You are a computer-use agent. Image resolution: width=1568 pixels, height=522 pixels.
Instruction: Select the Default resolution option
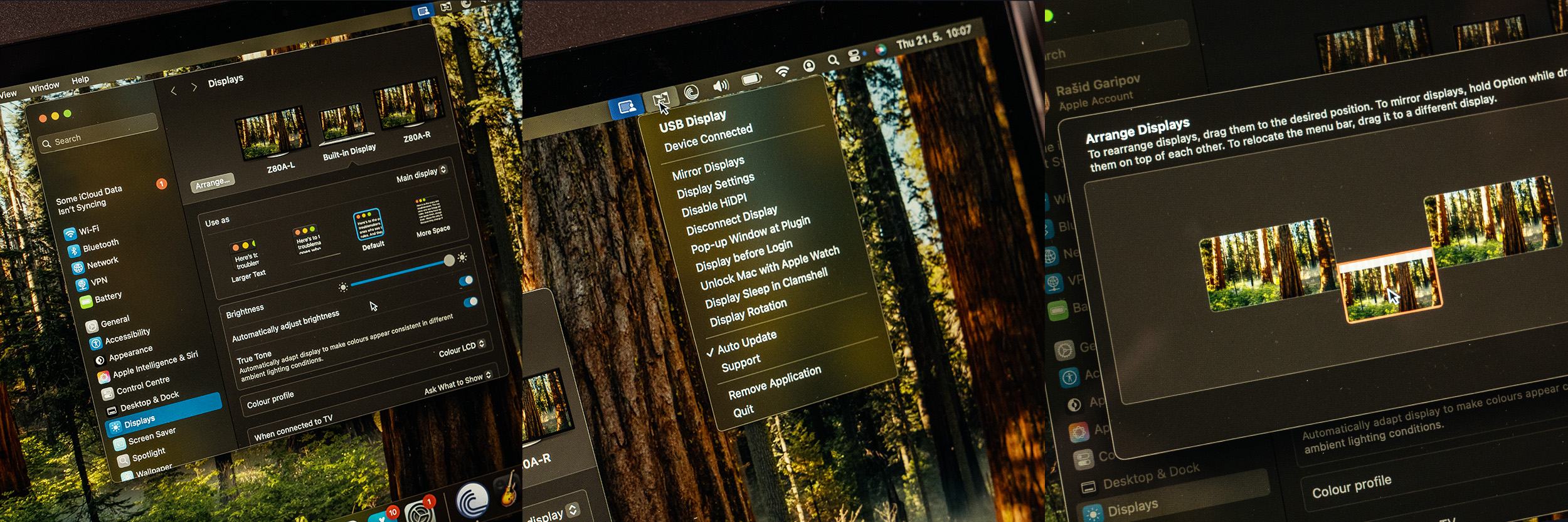click(x=370, y=228)
